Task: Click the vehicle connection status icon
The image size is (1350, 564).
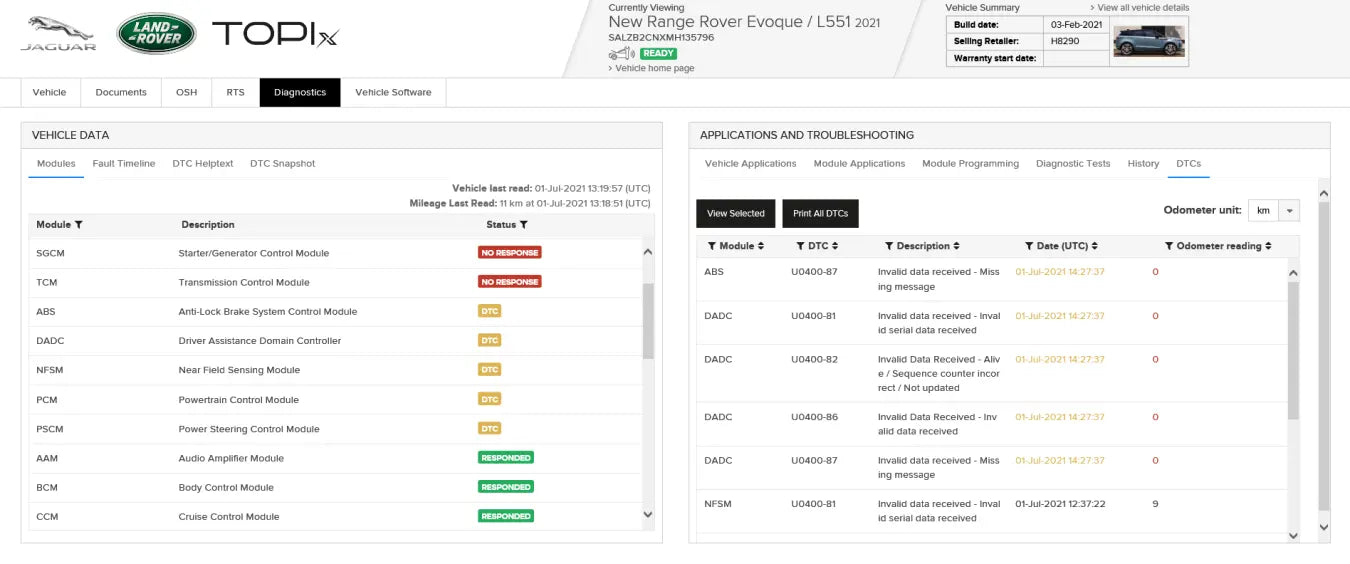Action: pyautogui.click(x=621, y=53)
